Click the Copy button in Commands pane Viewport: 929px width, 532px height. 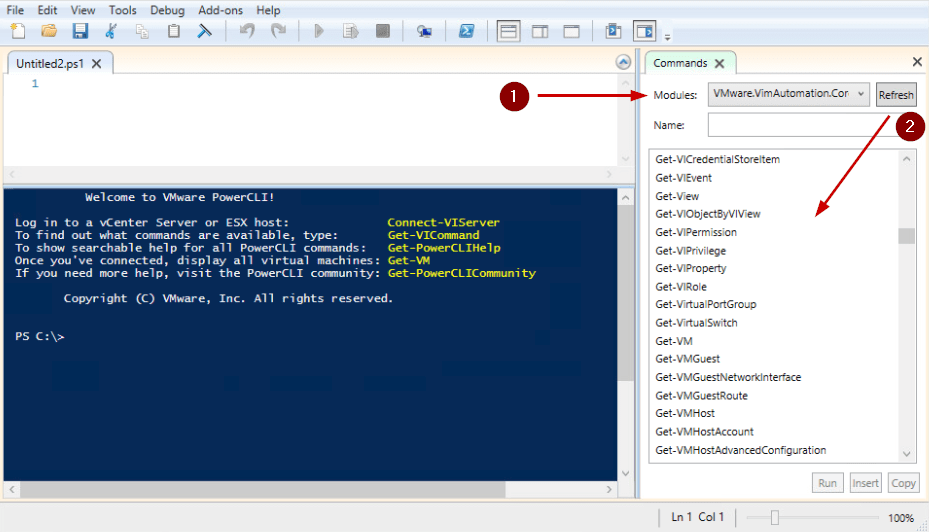coord(903,483)
